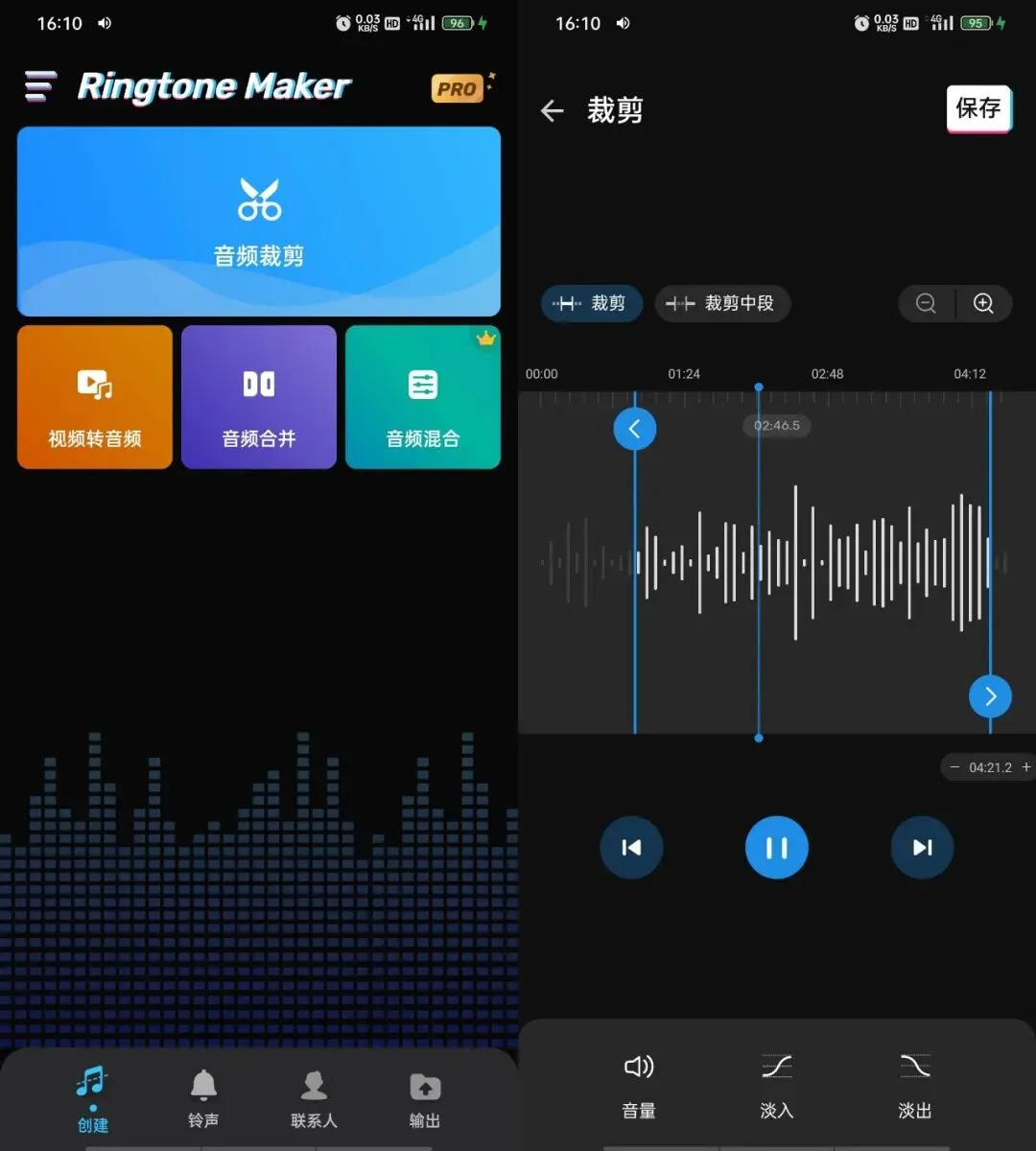Tap the PRO upgrade badge

click(x=457, y=89)
